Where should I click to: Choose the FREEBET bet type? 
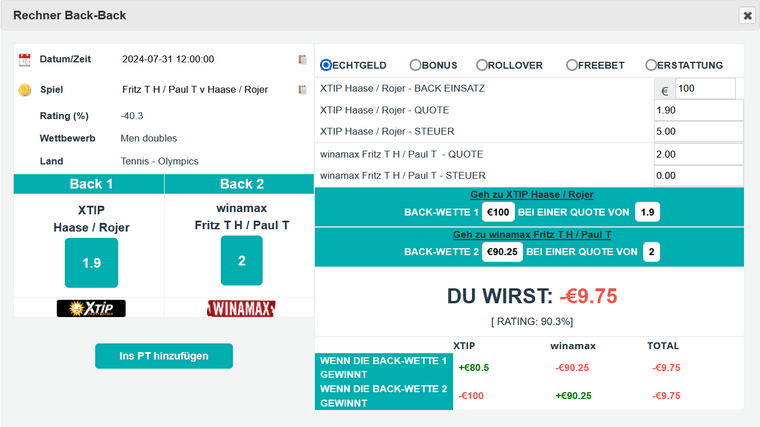(x=572, y=65)
